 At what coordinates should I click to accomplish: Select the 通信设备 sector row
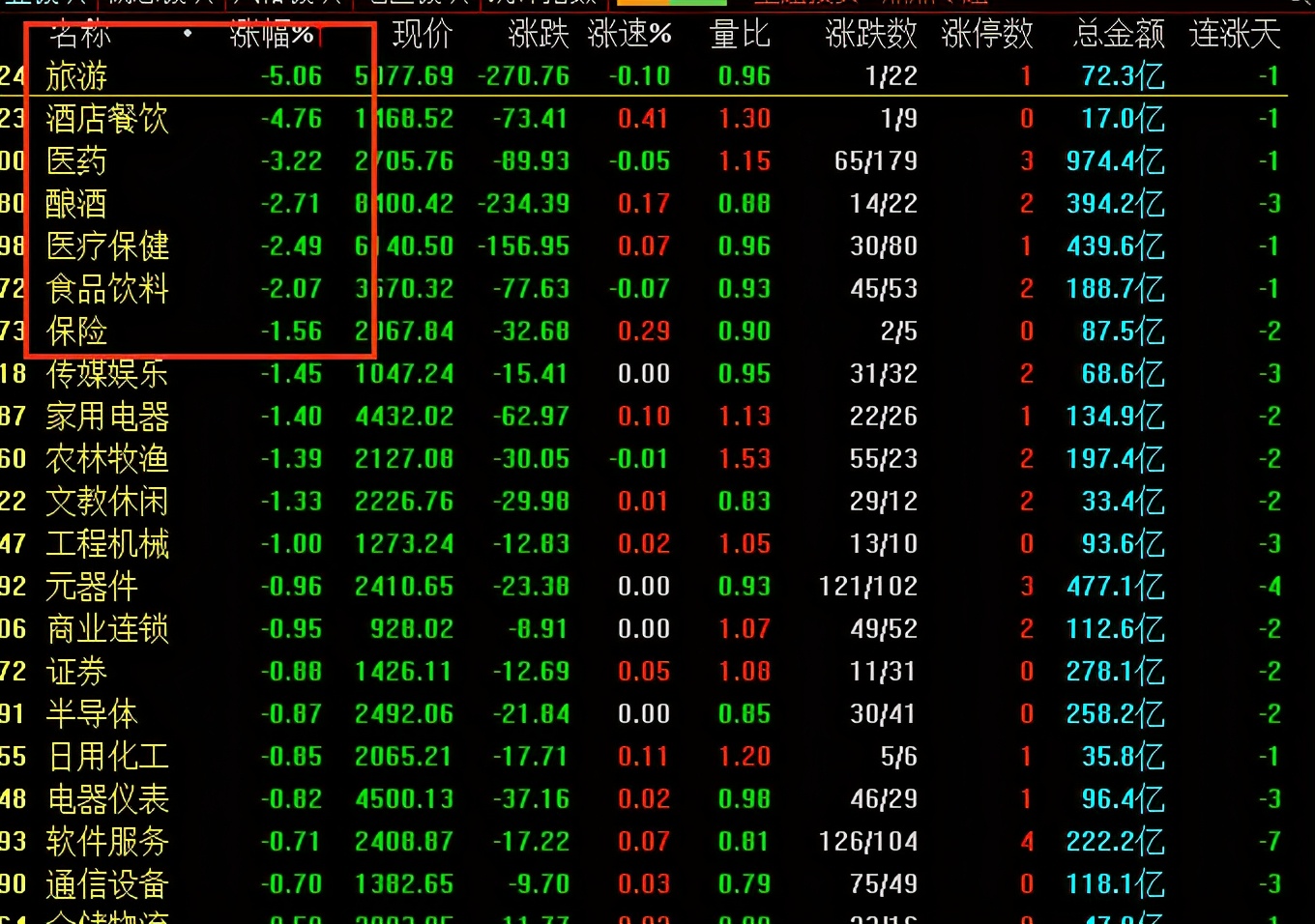[x=643, y=883]
